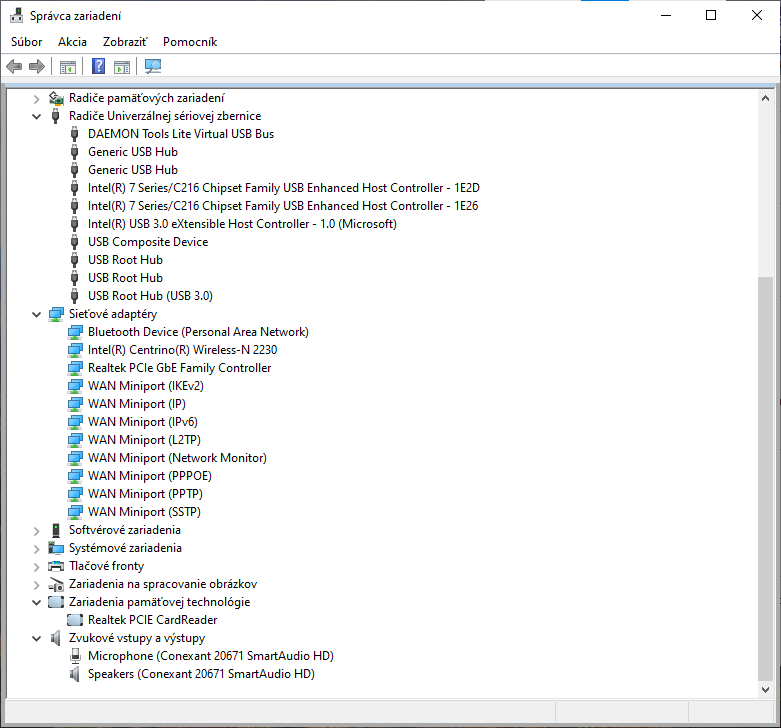Click the vertical scrollbar up arrow
This screenshot has height=728, width=781.
coord(766,99)
